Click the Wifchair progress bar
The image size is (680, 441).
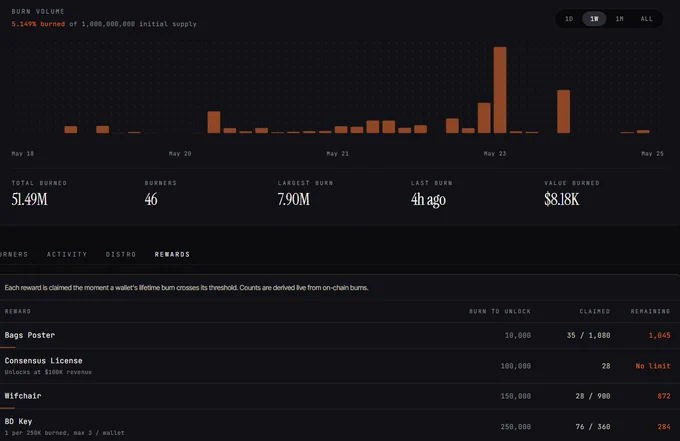pyautogui.click(x=7, y=408)
